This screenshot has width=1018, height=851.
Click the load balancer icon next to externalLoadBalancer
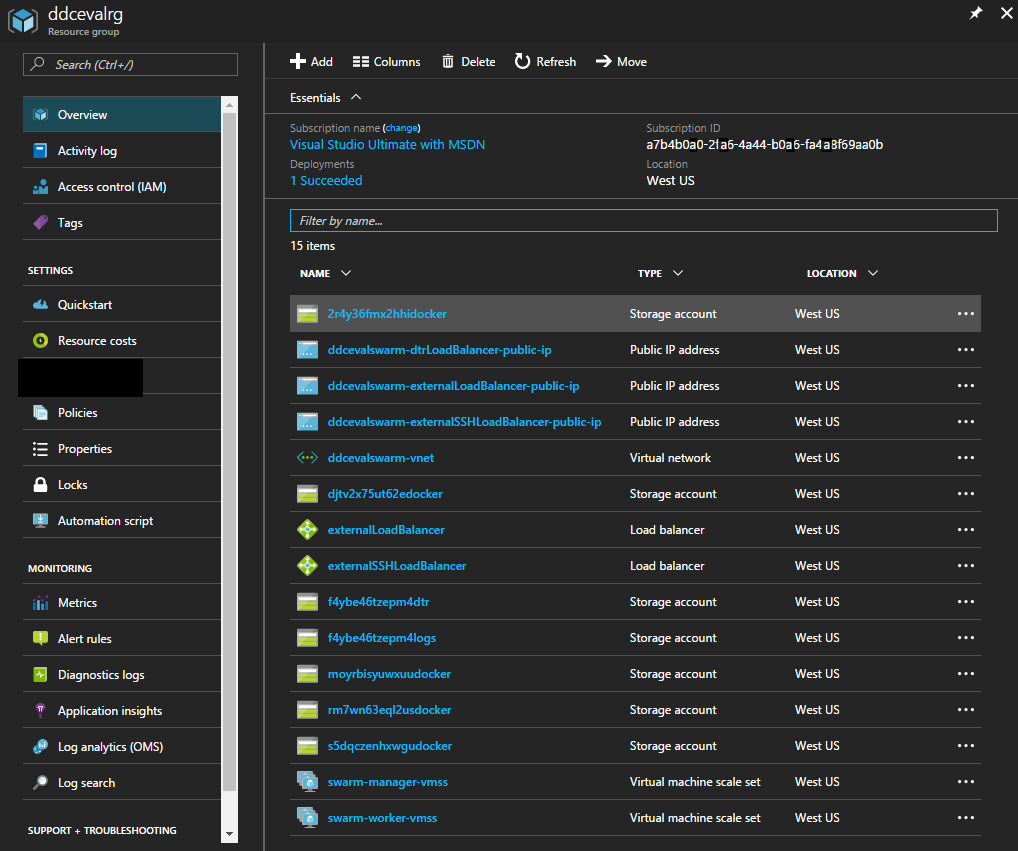click(x=307, y=529)
